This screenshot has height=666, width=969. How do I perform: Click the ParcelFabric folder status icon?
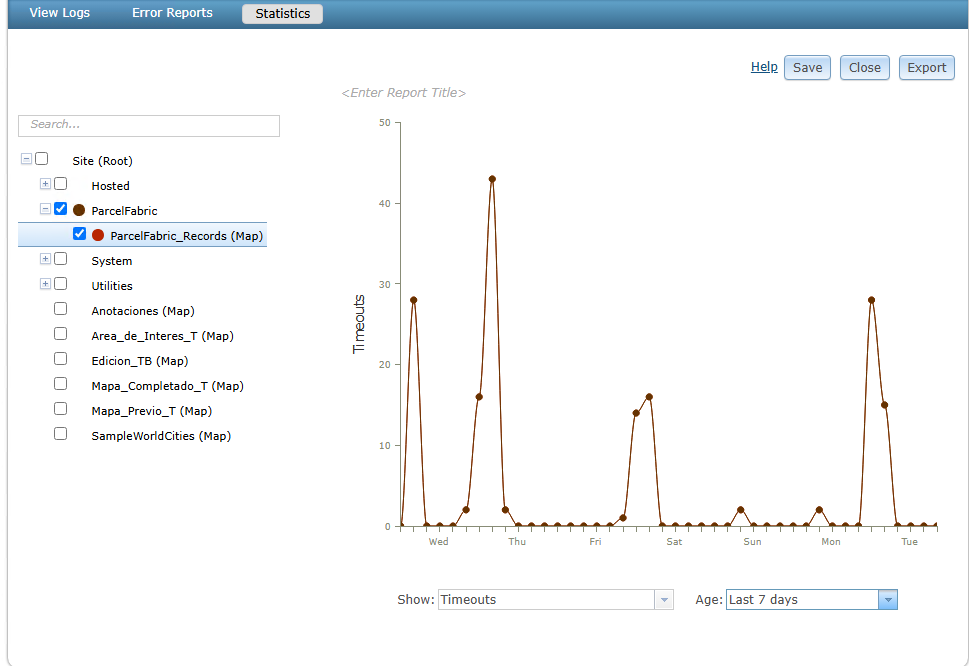coord(78,210)
